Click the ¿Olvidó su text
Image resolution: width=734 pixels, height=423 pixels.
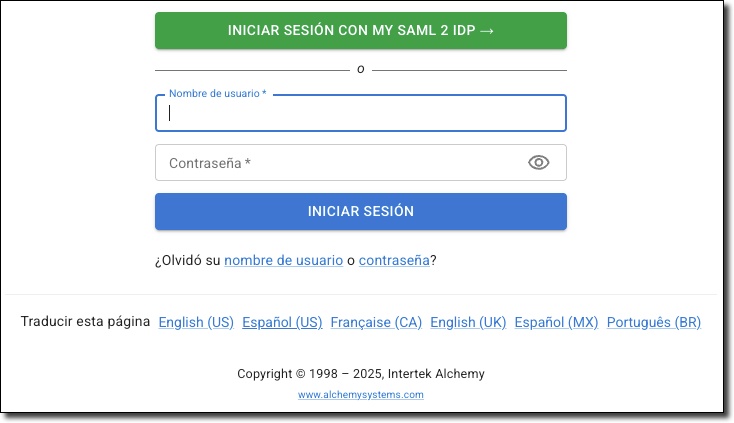click(x=187, y=260)
